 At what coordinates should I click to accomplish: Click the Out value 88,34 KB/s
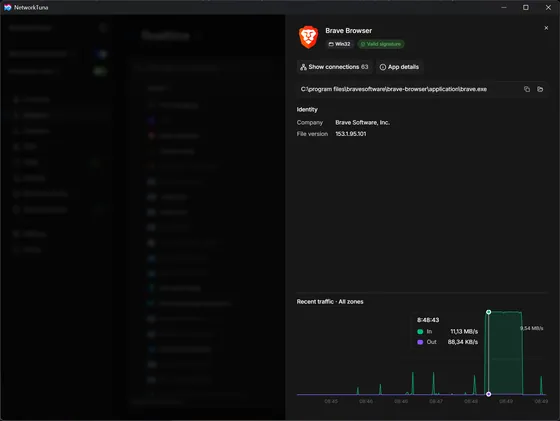(x=462, y=342)
